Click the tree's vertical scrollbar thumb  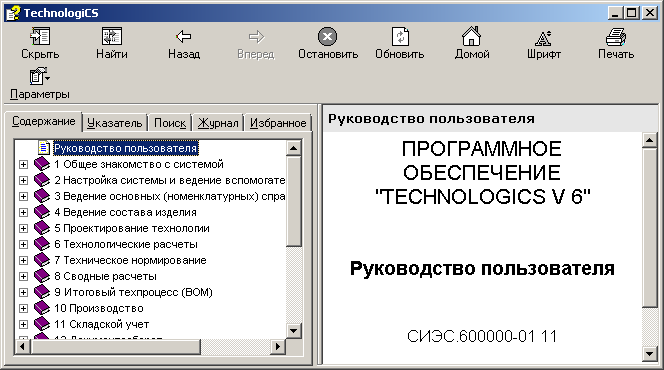click(293, 201)
